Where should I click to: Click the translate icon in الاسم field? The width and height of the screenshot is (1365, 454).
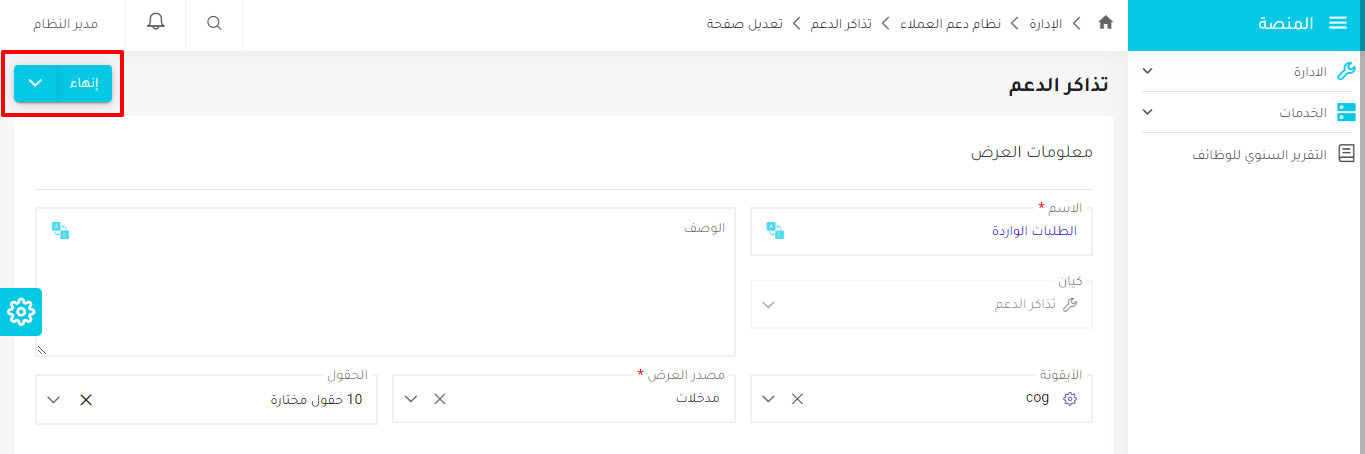775,231
